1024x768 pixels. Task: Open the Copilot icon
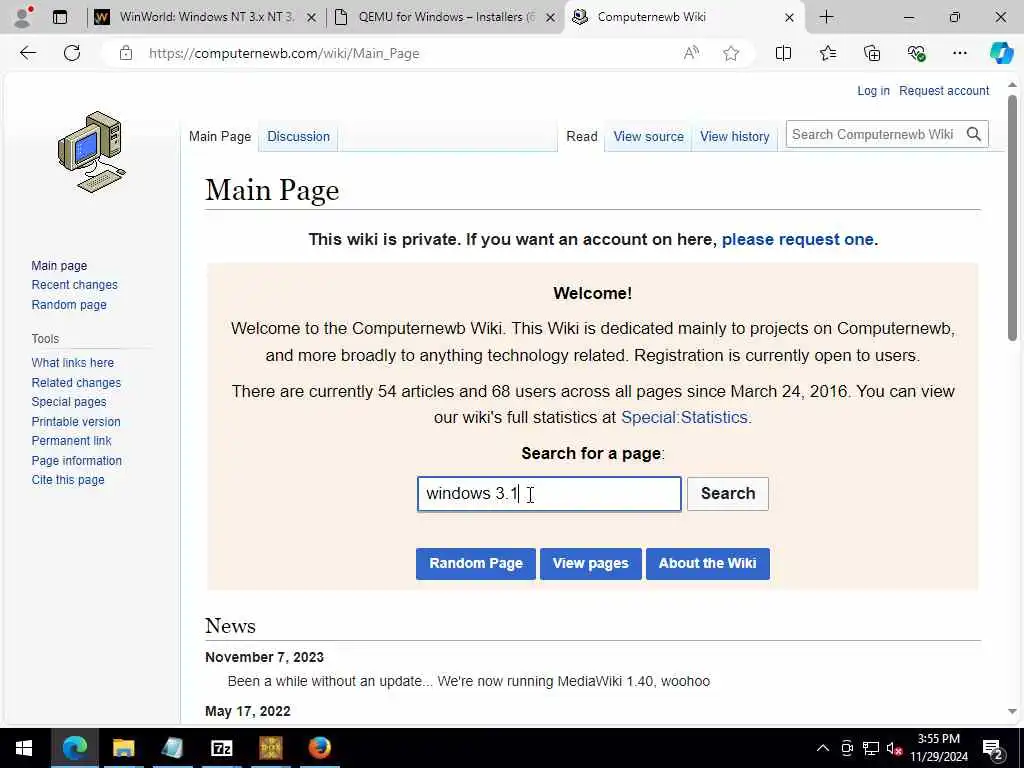point(1001,53)
